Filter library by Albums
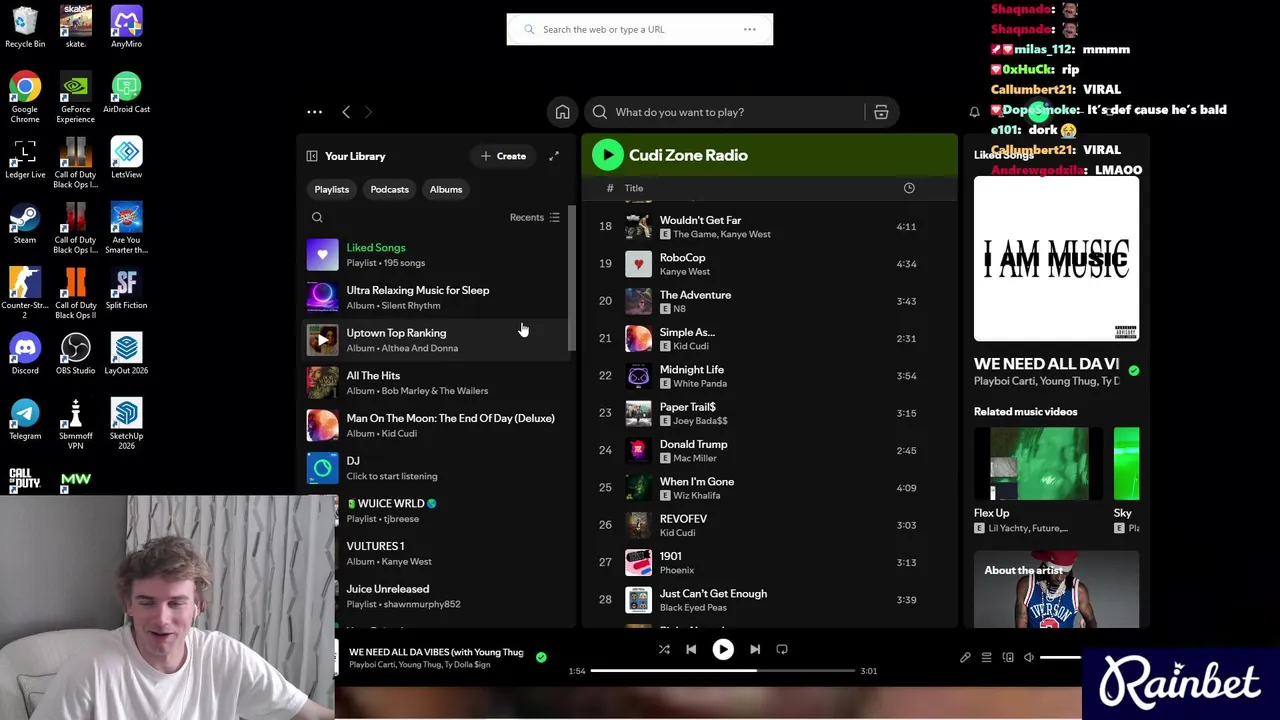 click(446, 189)
